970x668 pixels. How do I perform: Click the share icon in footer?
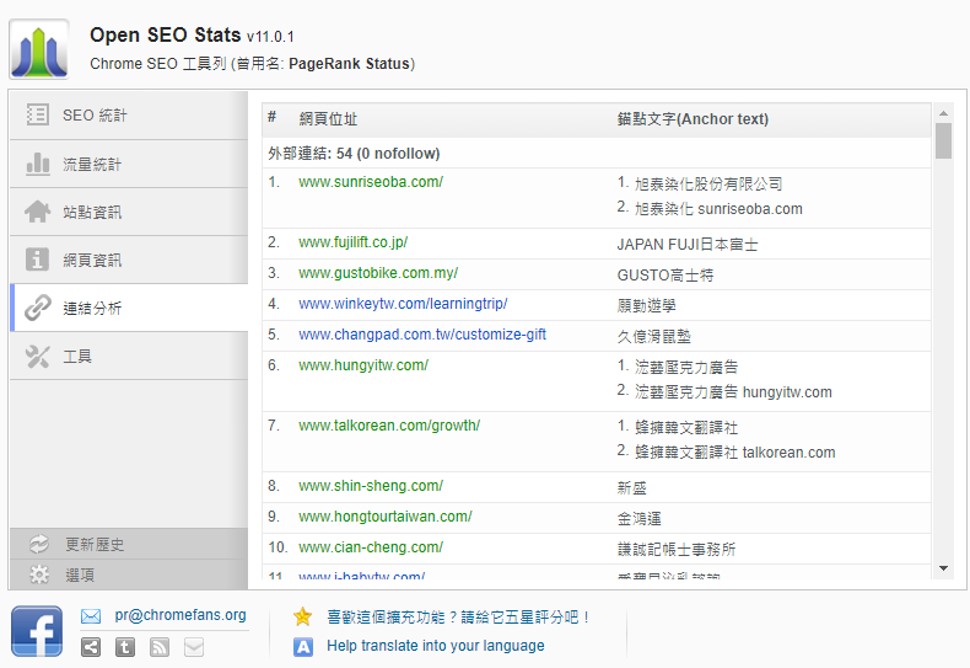tap(90, 648)
